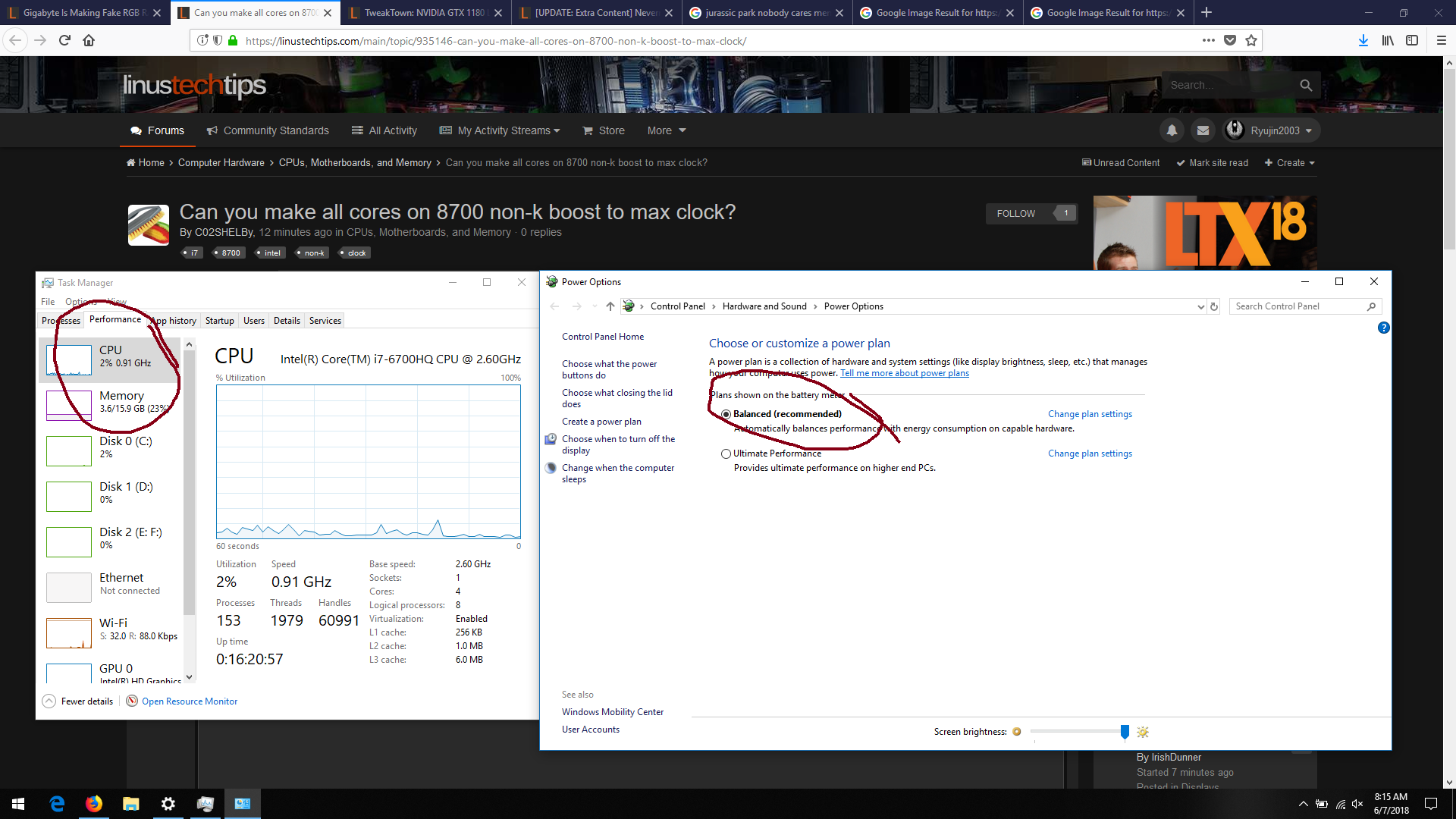This screenshot has height=819, width=1456.
Task: Click the Wi-Fi network tray icon
Action: point(1340,804)
